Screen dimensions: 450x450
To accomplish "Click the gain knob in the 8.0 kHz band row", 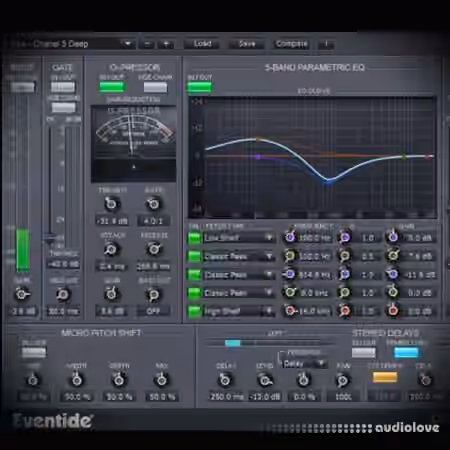I will 393,292.
